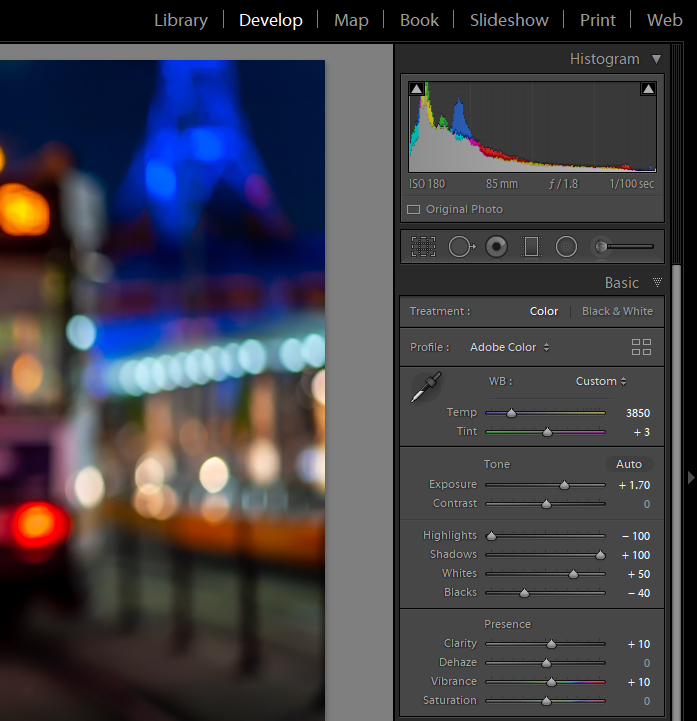The image size is (697, 721).
Task: Click the Blacks slider handle
Action: point(524,594)
